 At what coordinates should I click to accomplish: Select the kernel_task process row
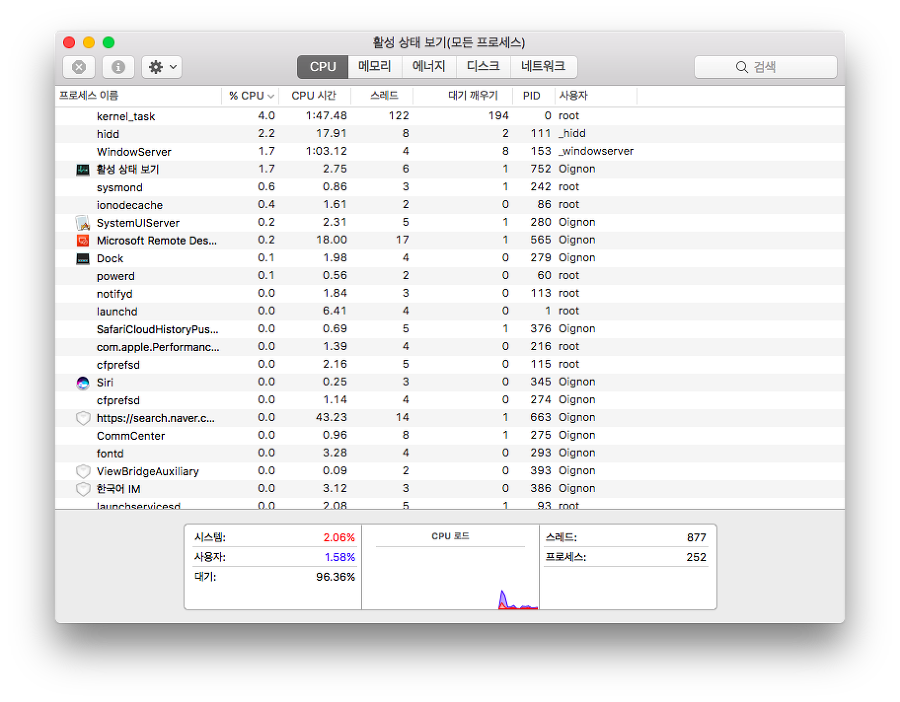450,116
